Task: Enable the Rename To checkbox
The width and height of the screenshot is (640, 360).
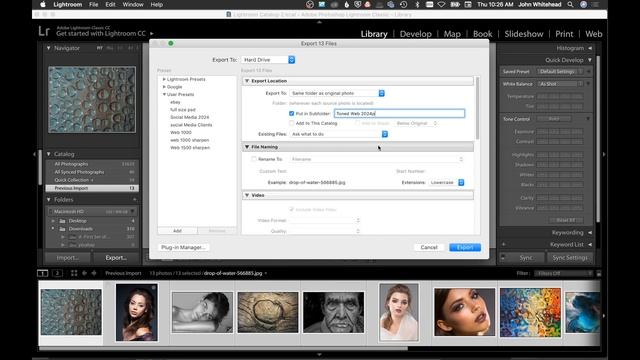Action: click(x=254, y=159)
